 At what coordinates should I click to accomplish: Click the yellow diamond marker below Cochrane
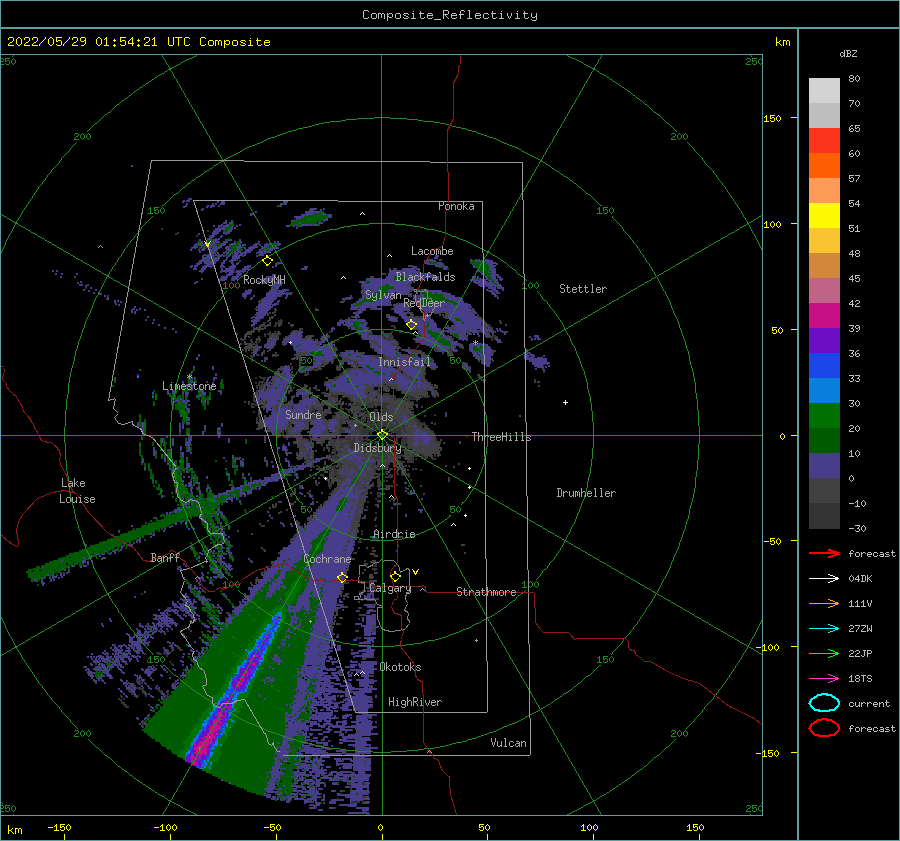point(342,577)
